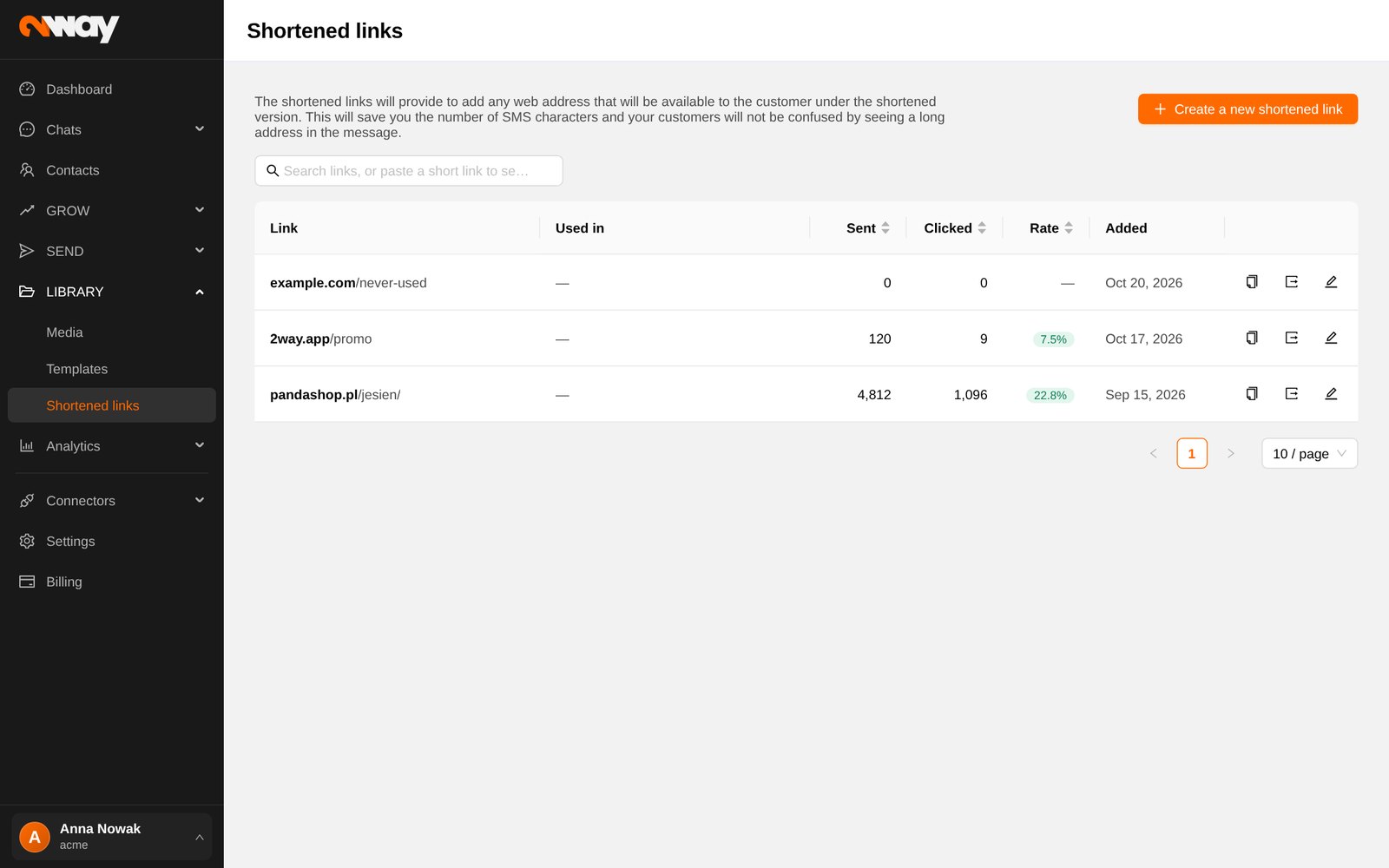Click the 2way logo in the sidebar
Image resolution: width=1389 pixels, height=868 pixels.
coord(69,29)
